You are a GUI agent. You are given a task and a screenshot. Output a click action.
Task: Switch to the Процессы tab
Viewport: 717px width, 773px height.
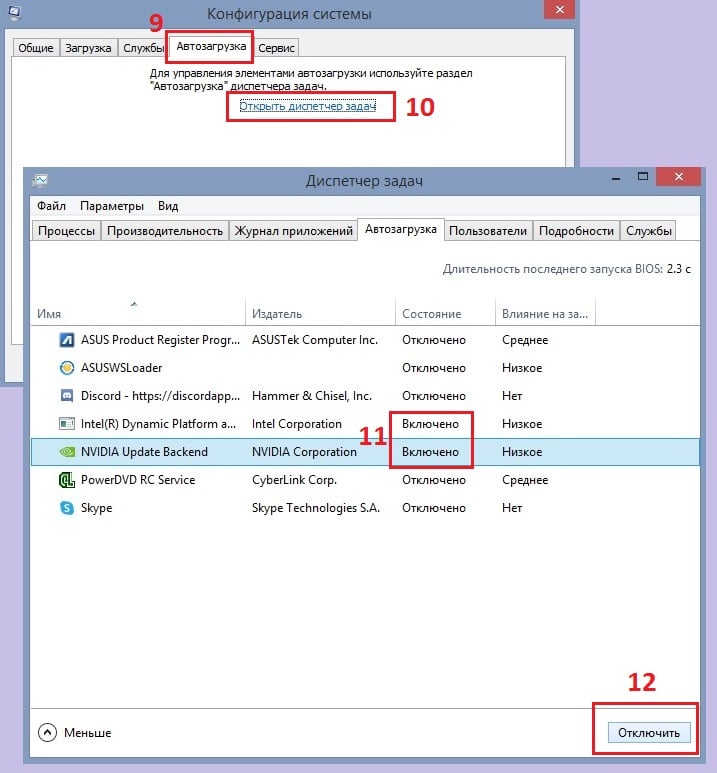(66, 231)
